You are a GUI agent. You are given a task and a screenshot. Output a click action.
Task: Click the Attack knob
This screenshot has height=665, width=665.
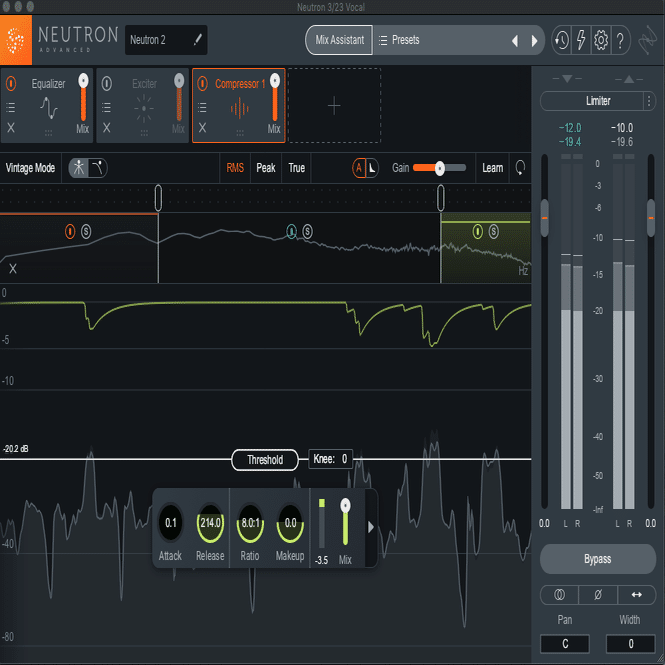pyautogui.click(x=170, y=523)
